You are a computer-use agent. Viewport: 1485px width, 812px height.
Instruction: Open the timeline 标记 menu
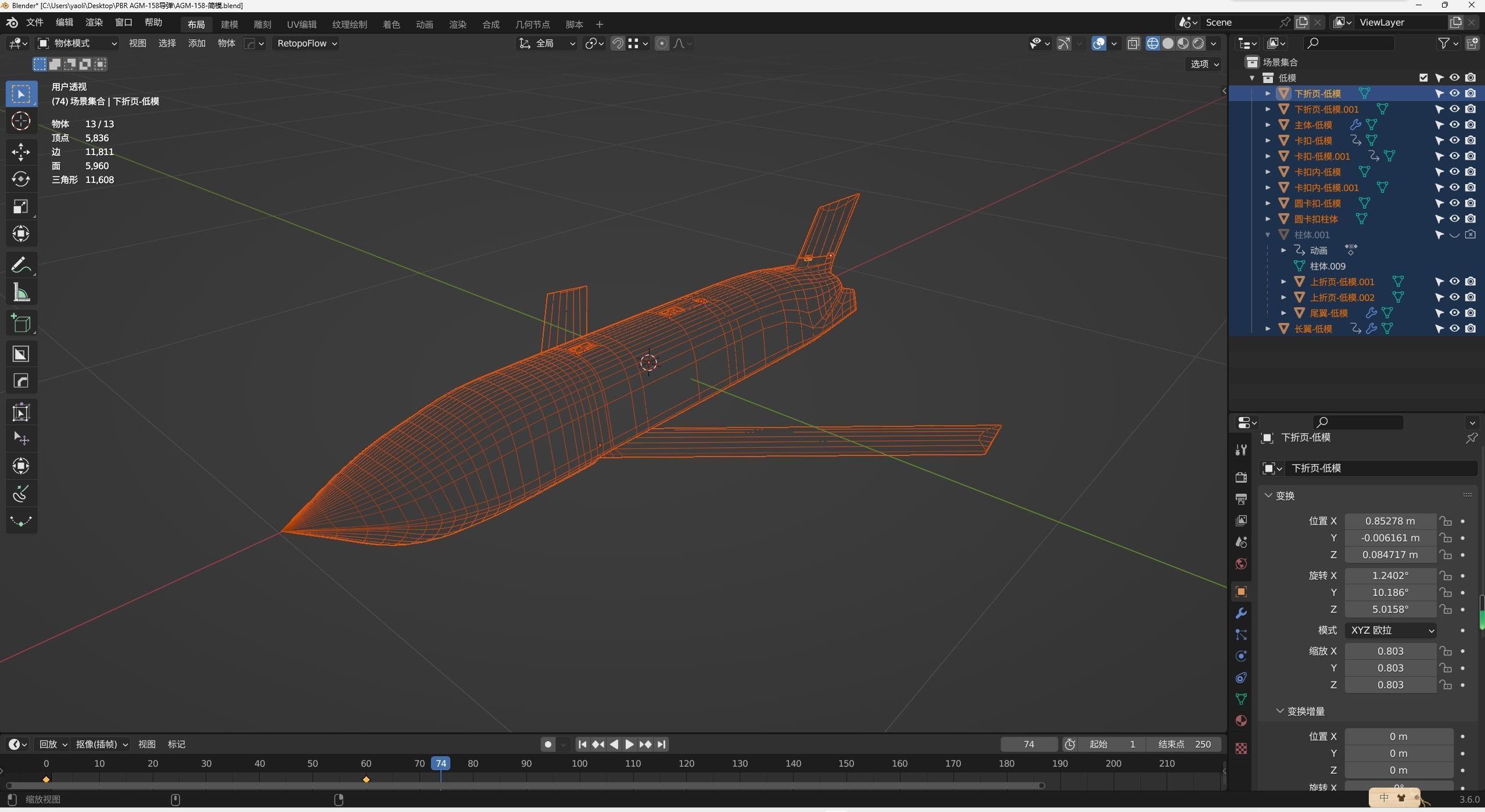tap(177, 744)
